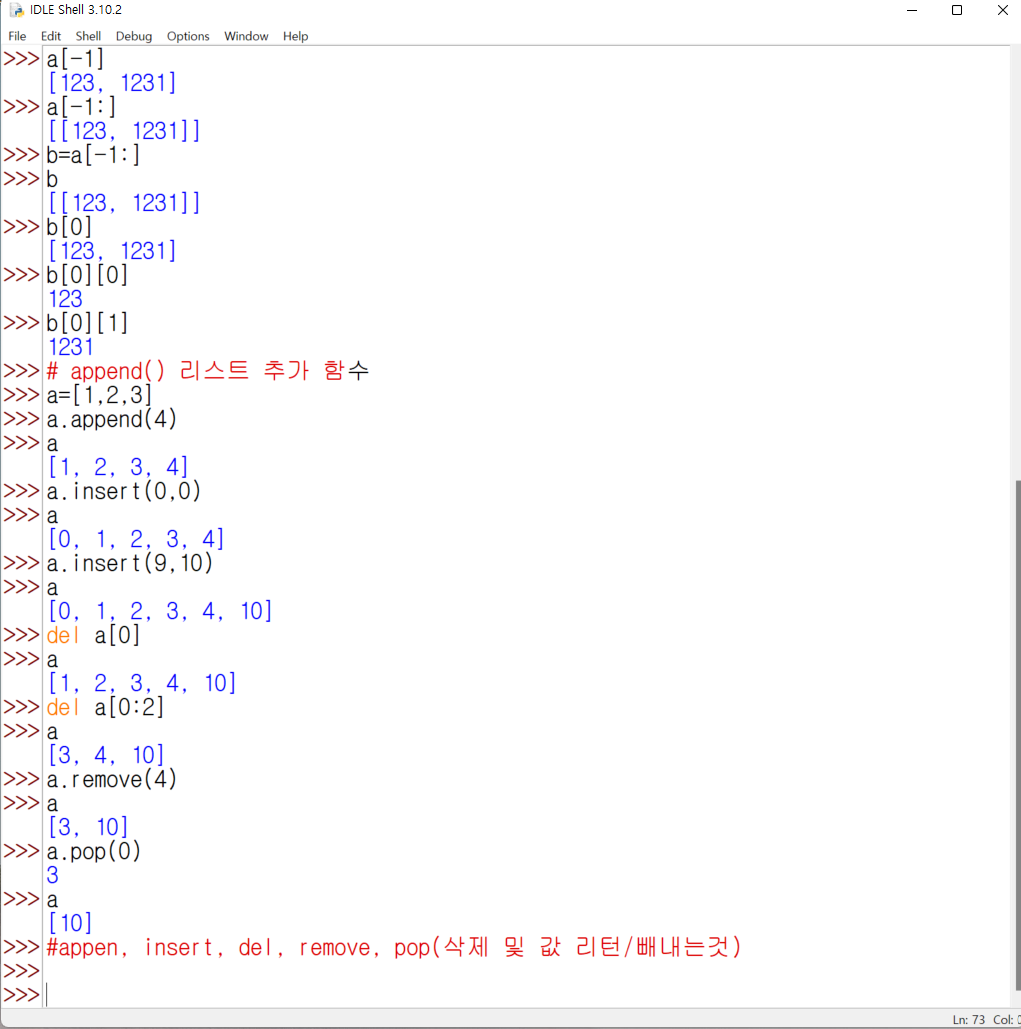Click the empty input line at last prompt
Viewport: 1021px width, 1029px height.
(525, 995)
